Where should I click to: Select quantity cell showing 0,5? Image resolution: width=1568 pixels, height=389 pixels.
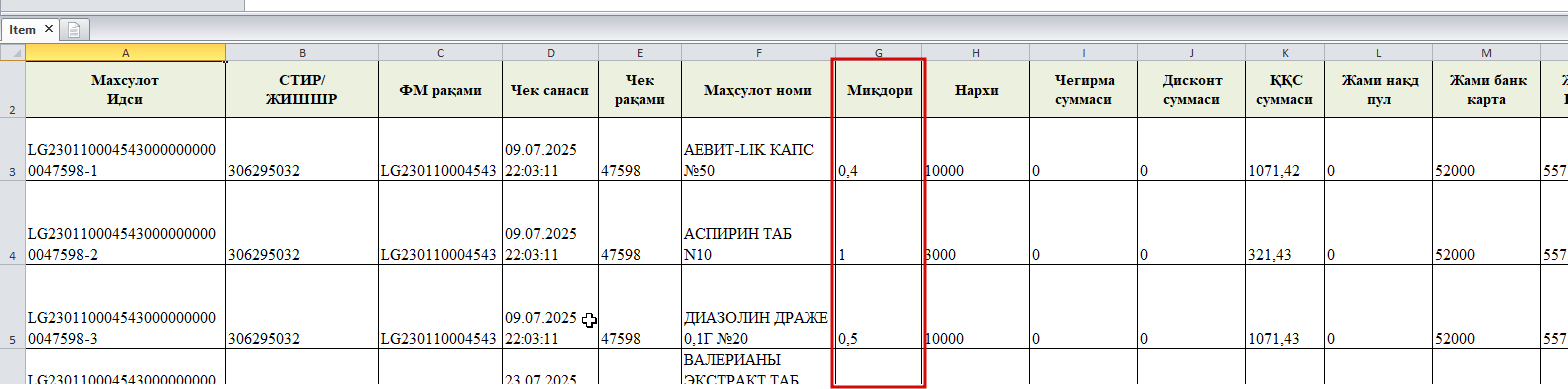click(x=878, y=306)
